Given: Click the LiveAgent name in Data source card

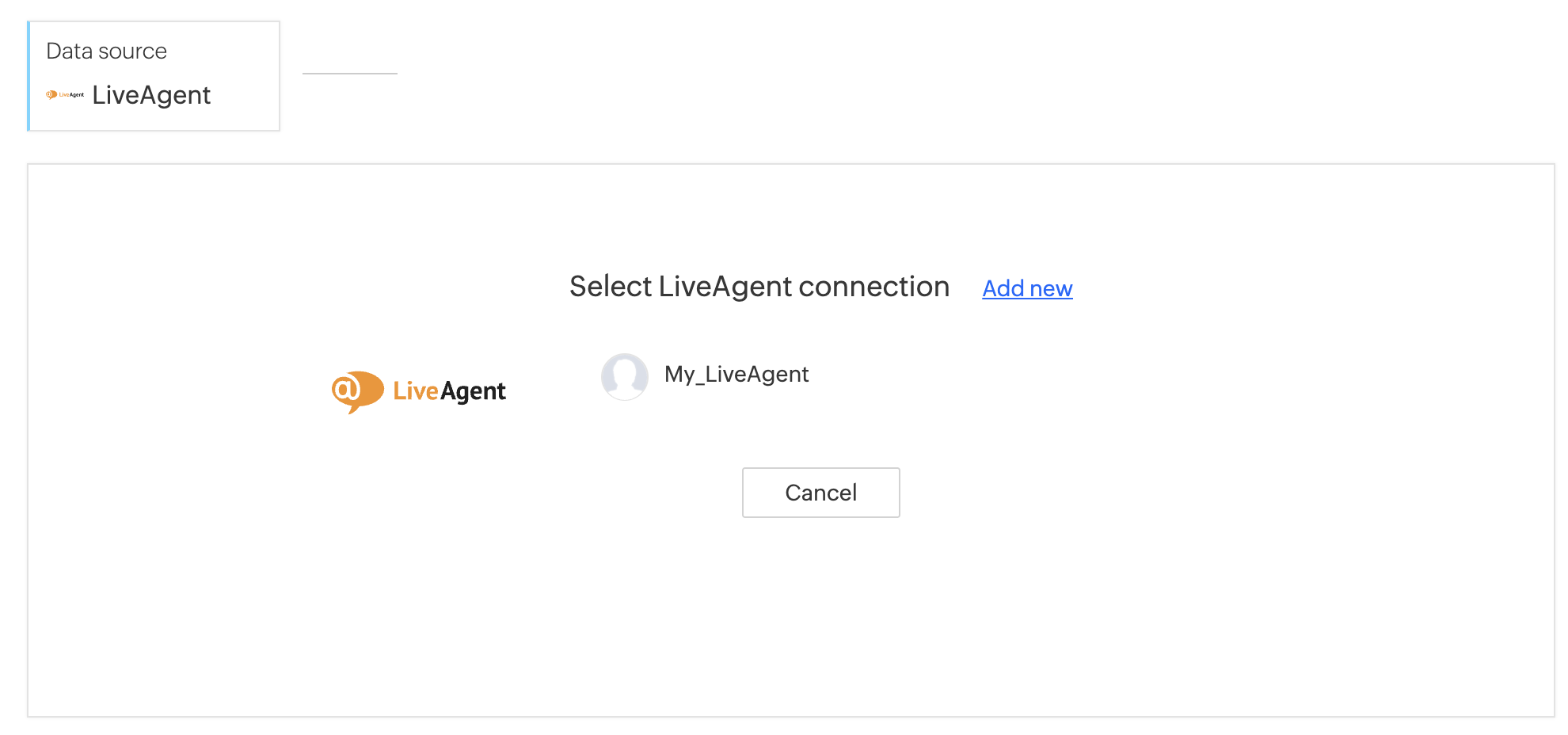Looking at the screenshot, I should (x=151, y=95).
